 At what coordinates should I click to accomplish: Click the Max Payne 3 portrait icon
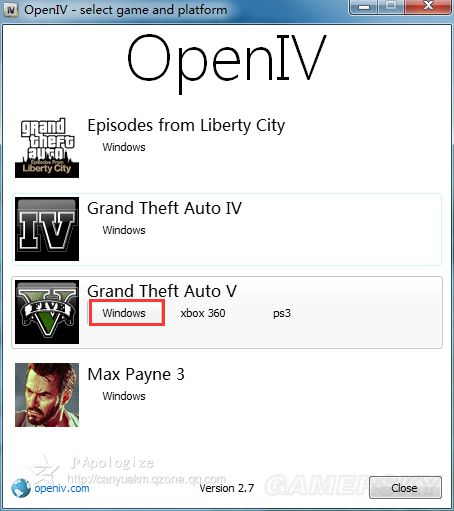point(47,395)
